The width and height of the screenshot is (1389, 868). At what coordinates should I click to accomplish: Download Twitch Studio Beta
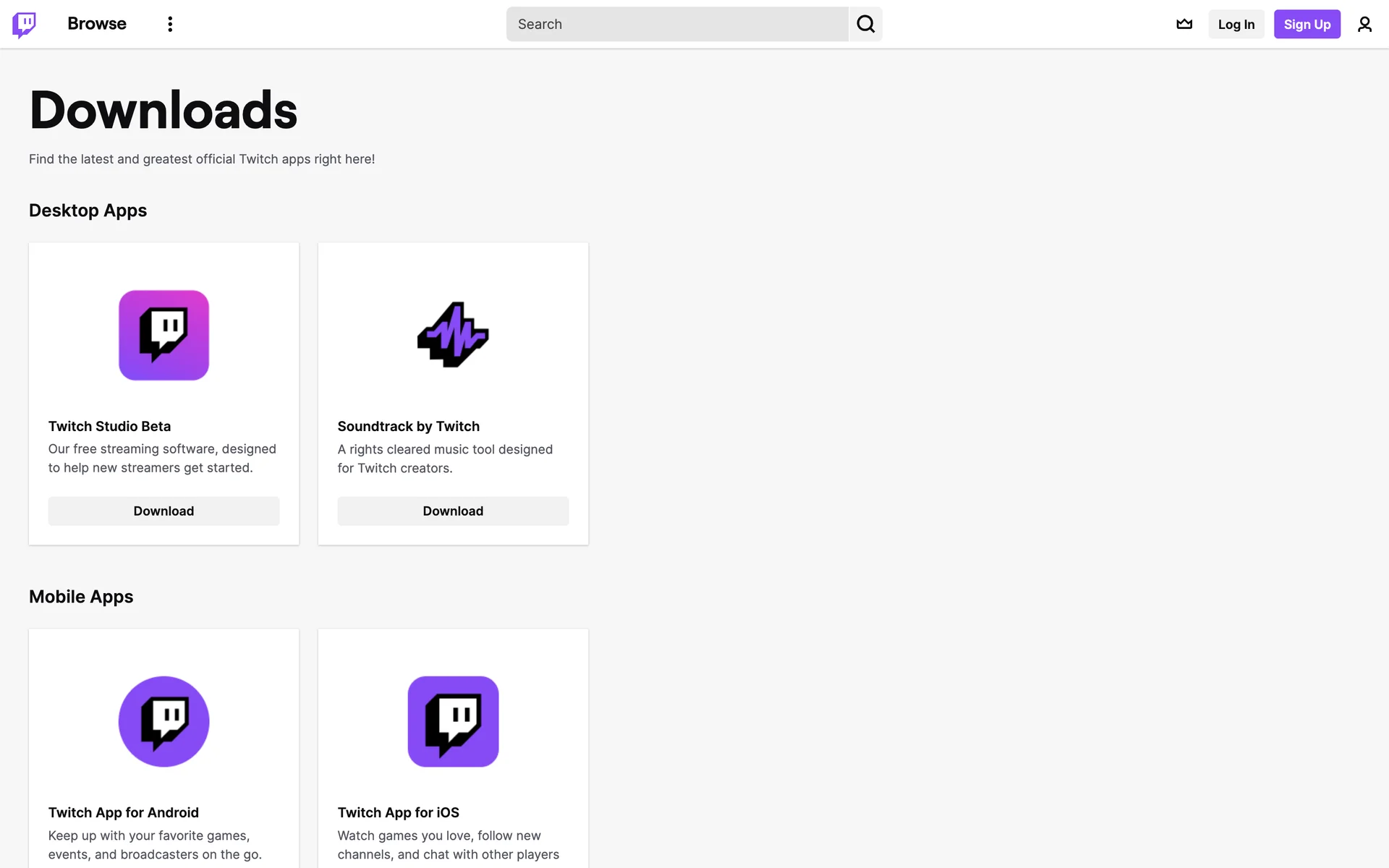coord(163,511)
